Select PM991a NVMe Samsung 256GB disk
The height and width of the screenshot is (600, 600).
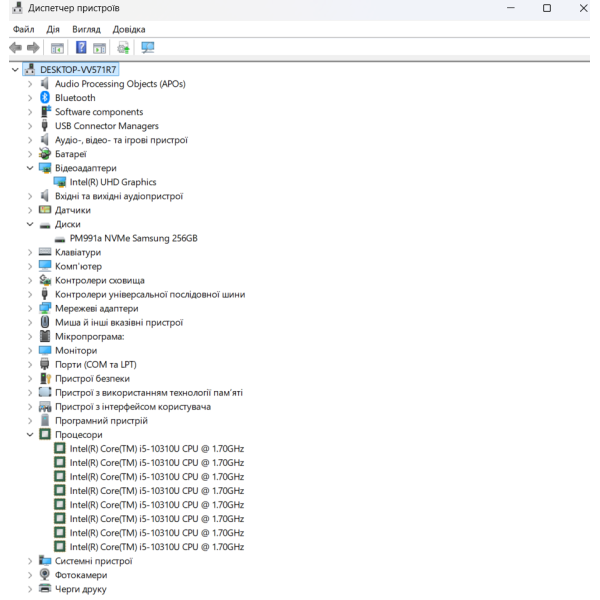tap(134, 238)
